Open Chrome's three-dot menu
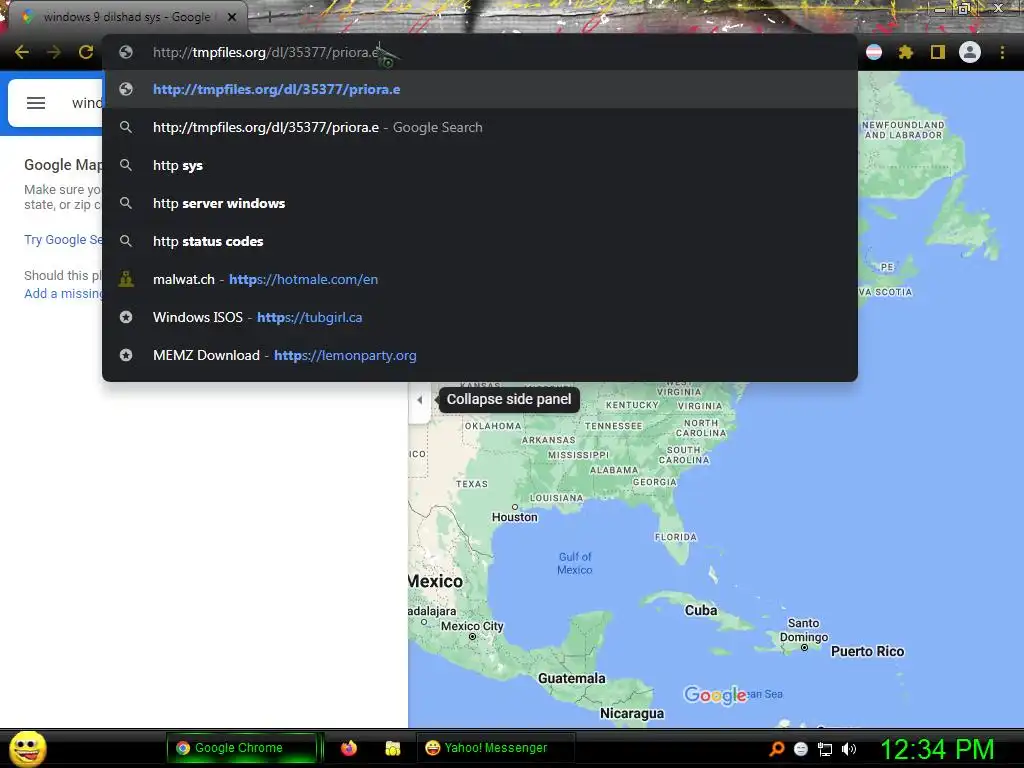Image resolution: width=1024 pixels, height=768 pixels. click(x=1002, y=52)
